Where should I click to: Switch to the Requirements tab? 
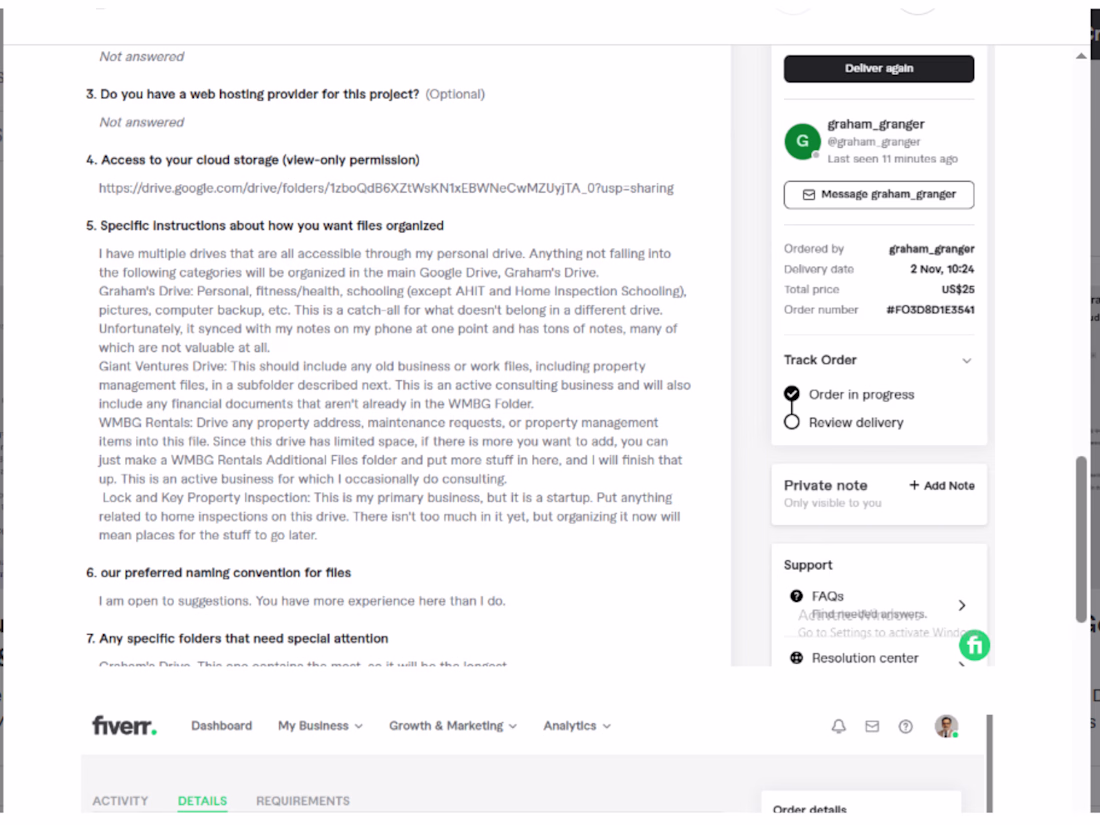302,801
